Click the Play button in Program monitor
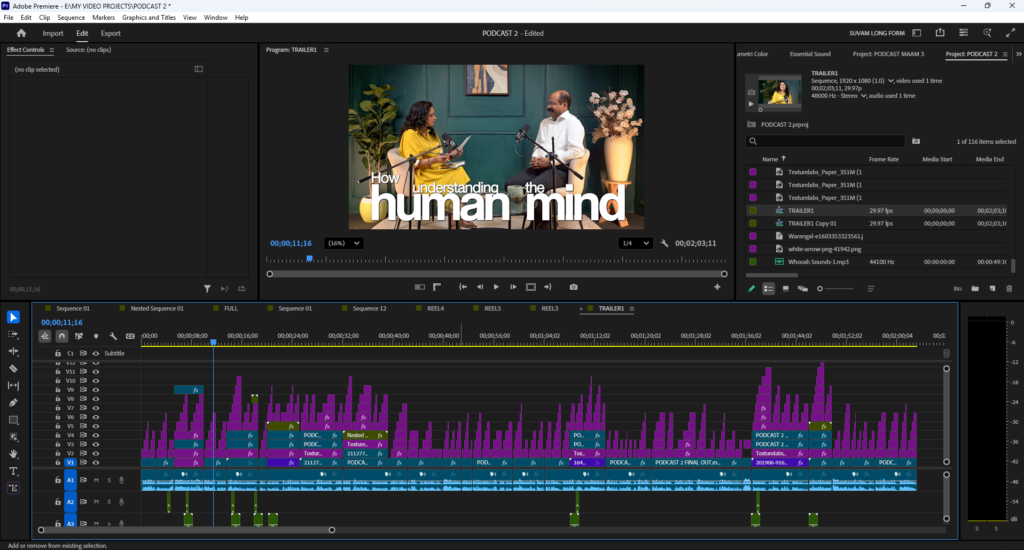 (496, 287)
